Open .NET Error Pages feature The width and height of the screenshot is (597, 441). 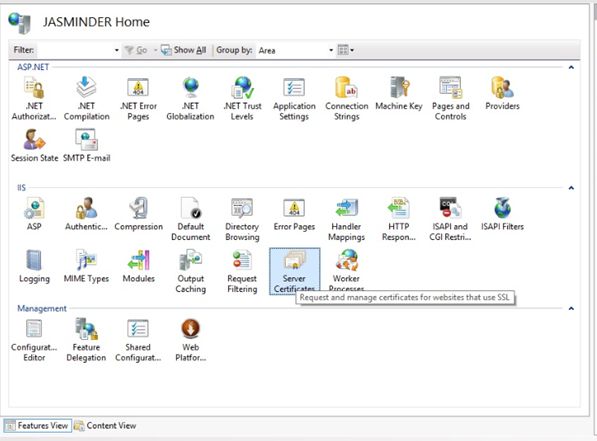coord(138,98)
